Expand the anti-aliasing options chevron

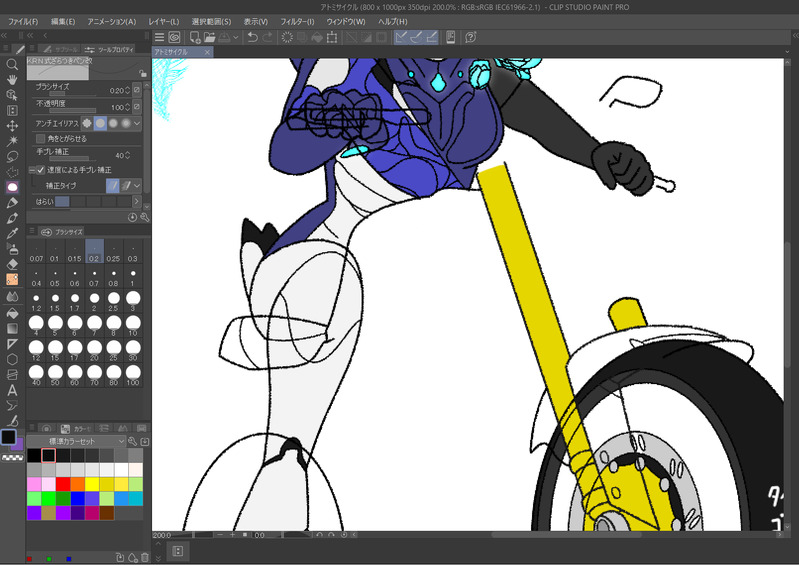click(x=137, y=123)
